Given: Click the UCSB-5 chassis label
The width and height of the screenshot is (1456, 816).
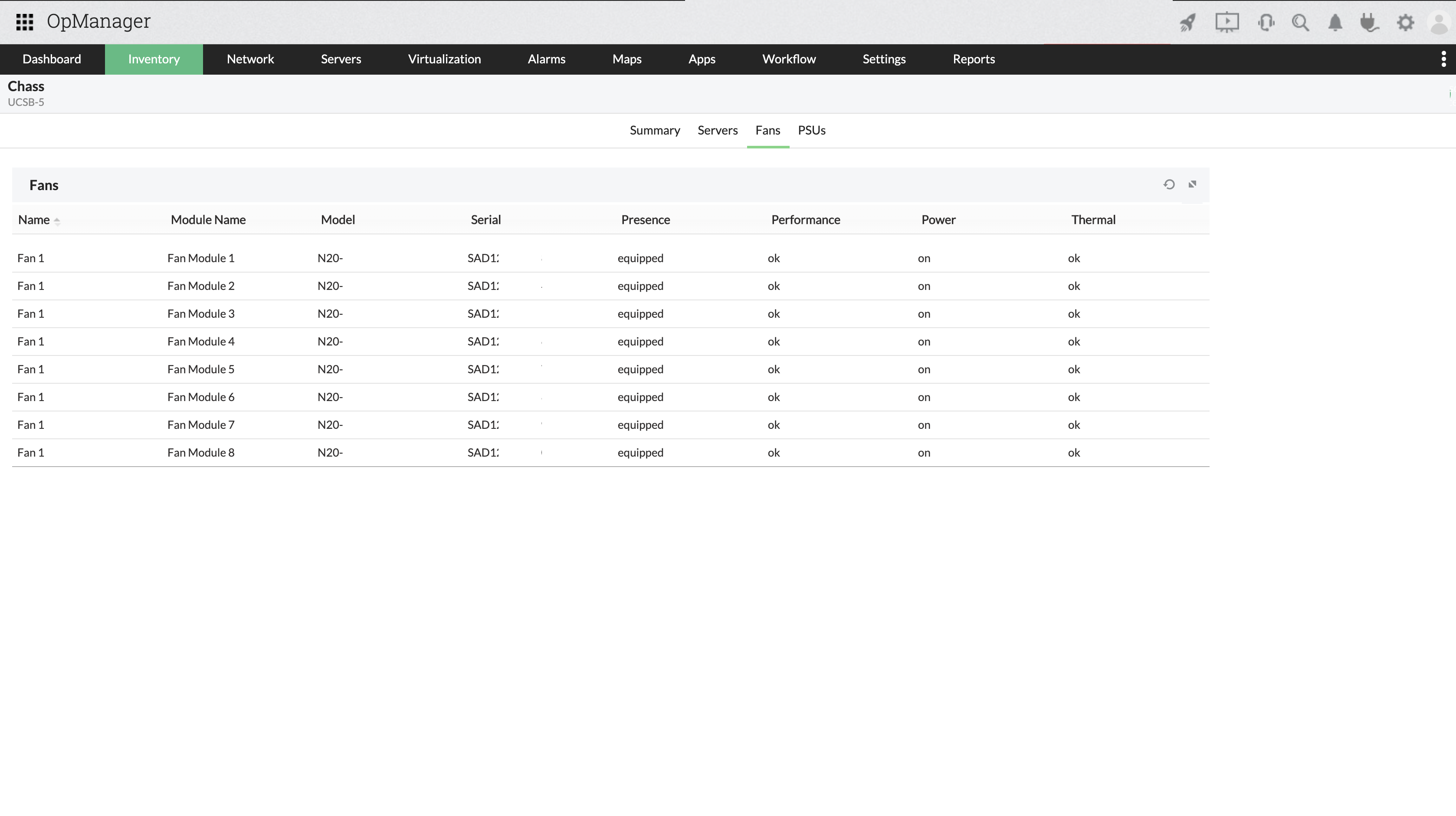Looking at the screenshot, I should point(26,102).
